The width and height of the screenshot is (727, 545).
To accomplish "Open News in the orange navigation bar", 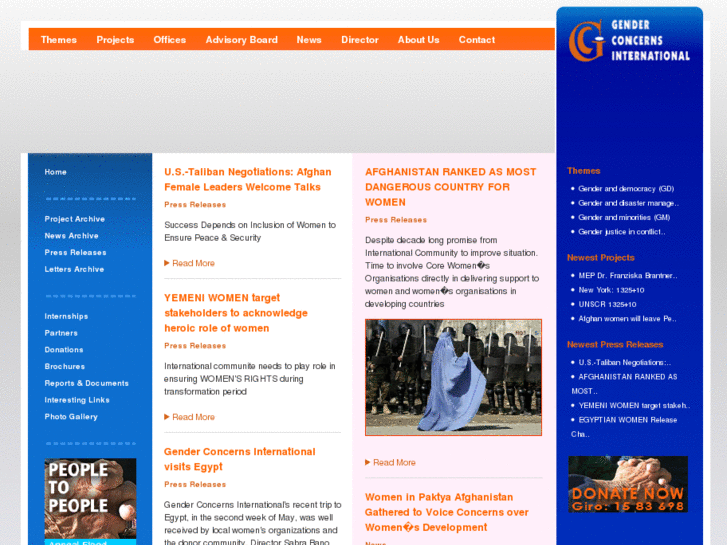I will tap(309, 40).
